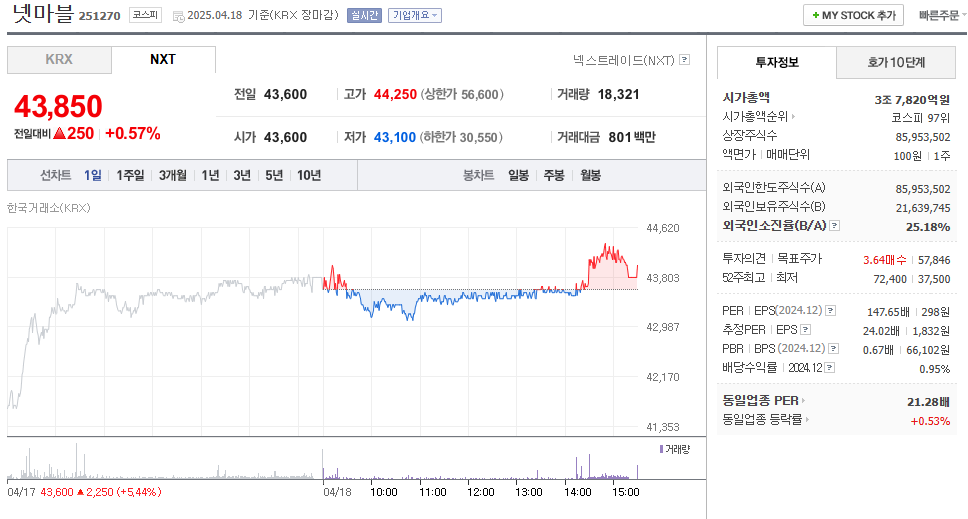Viewport: 968px width, 519px height.
Task: Open the 동일업종 PER link
Action: tap(761, 401)
